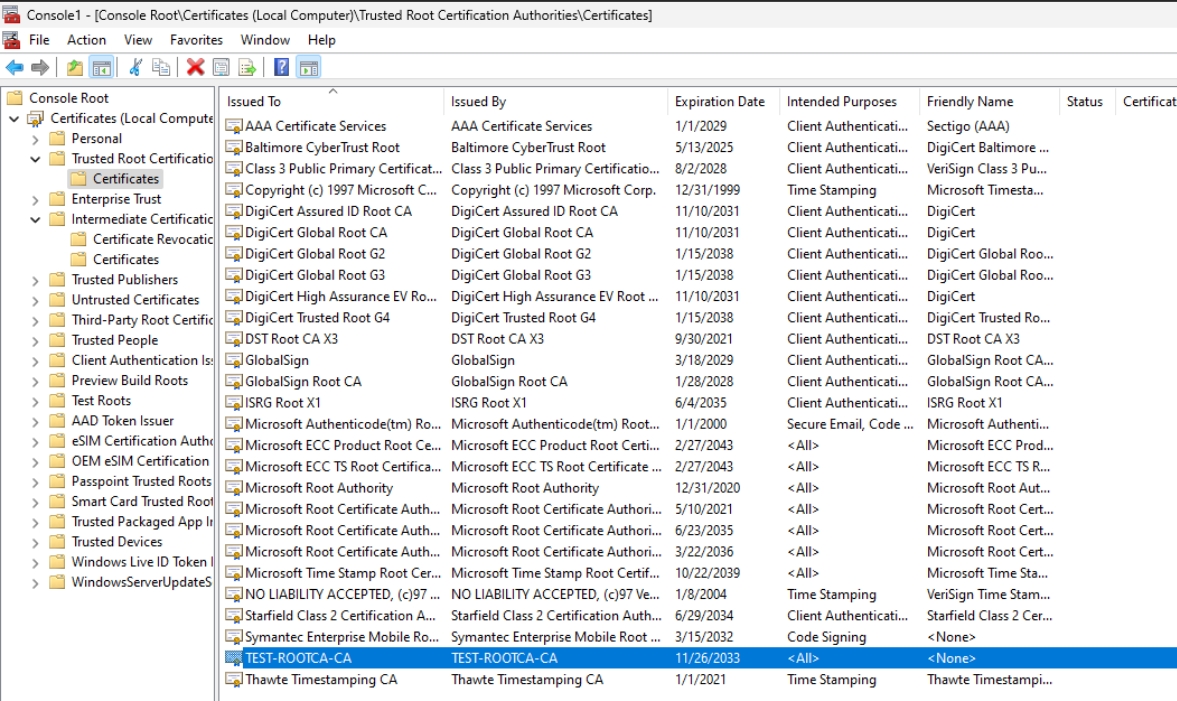
Task: Open the Favorites menu
Action: (196, 40)
